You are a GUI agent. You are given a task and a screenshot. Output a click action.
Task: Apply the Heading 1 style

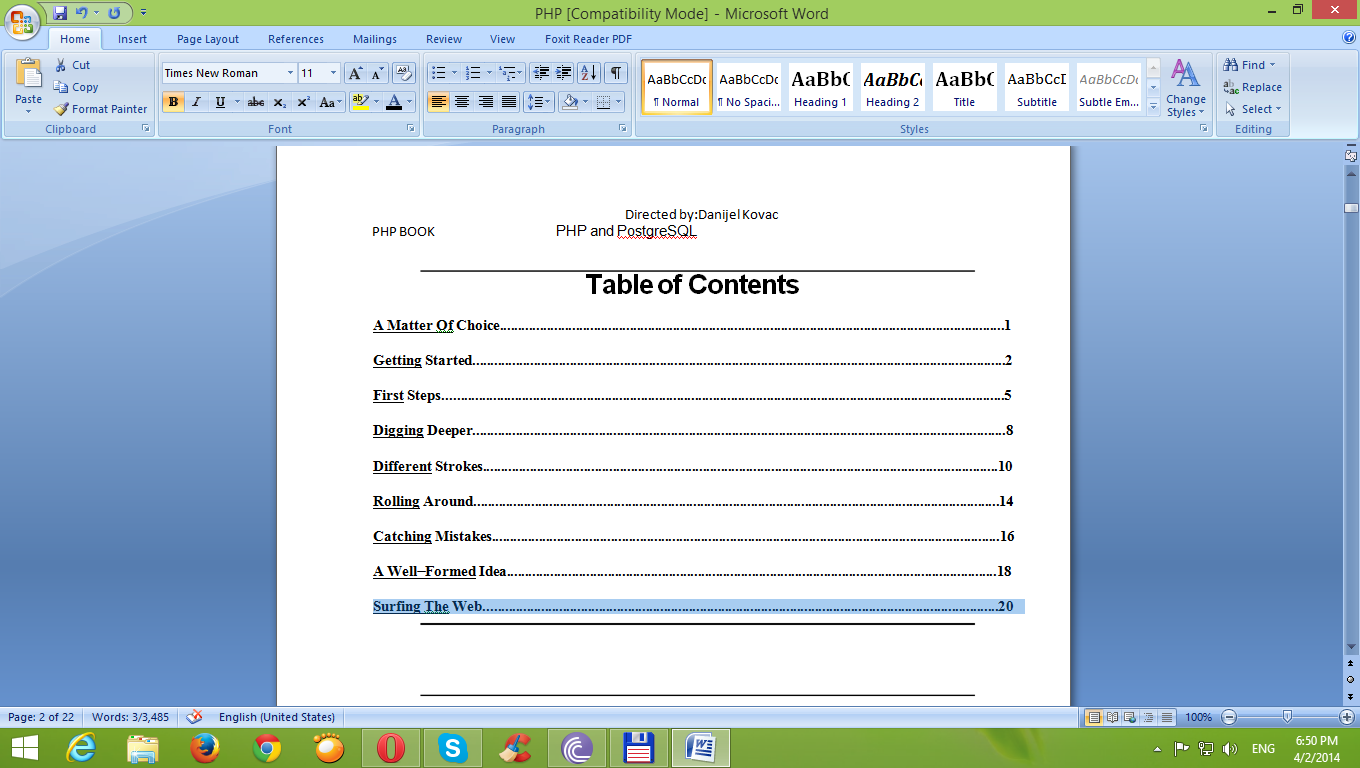[x=820, y=87]
